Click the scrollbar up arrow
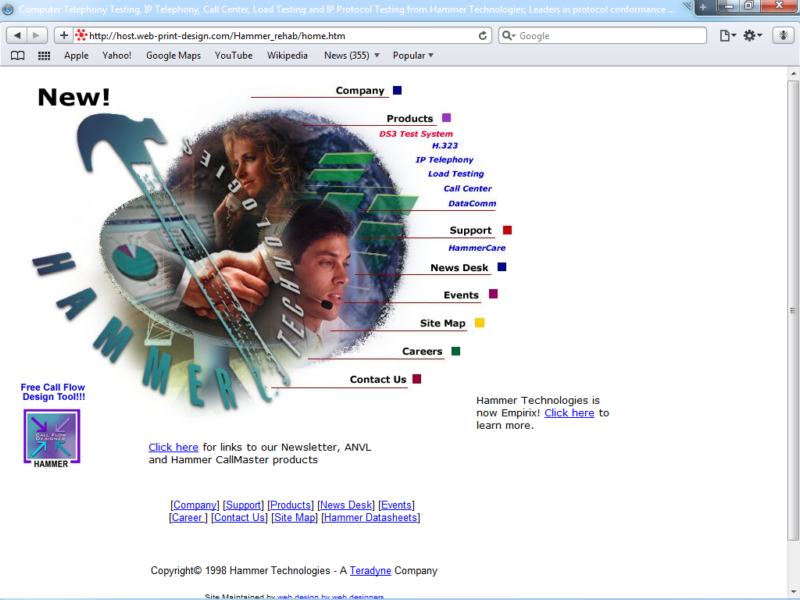 click(793, 74)
